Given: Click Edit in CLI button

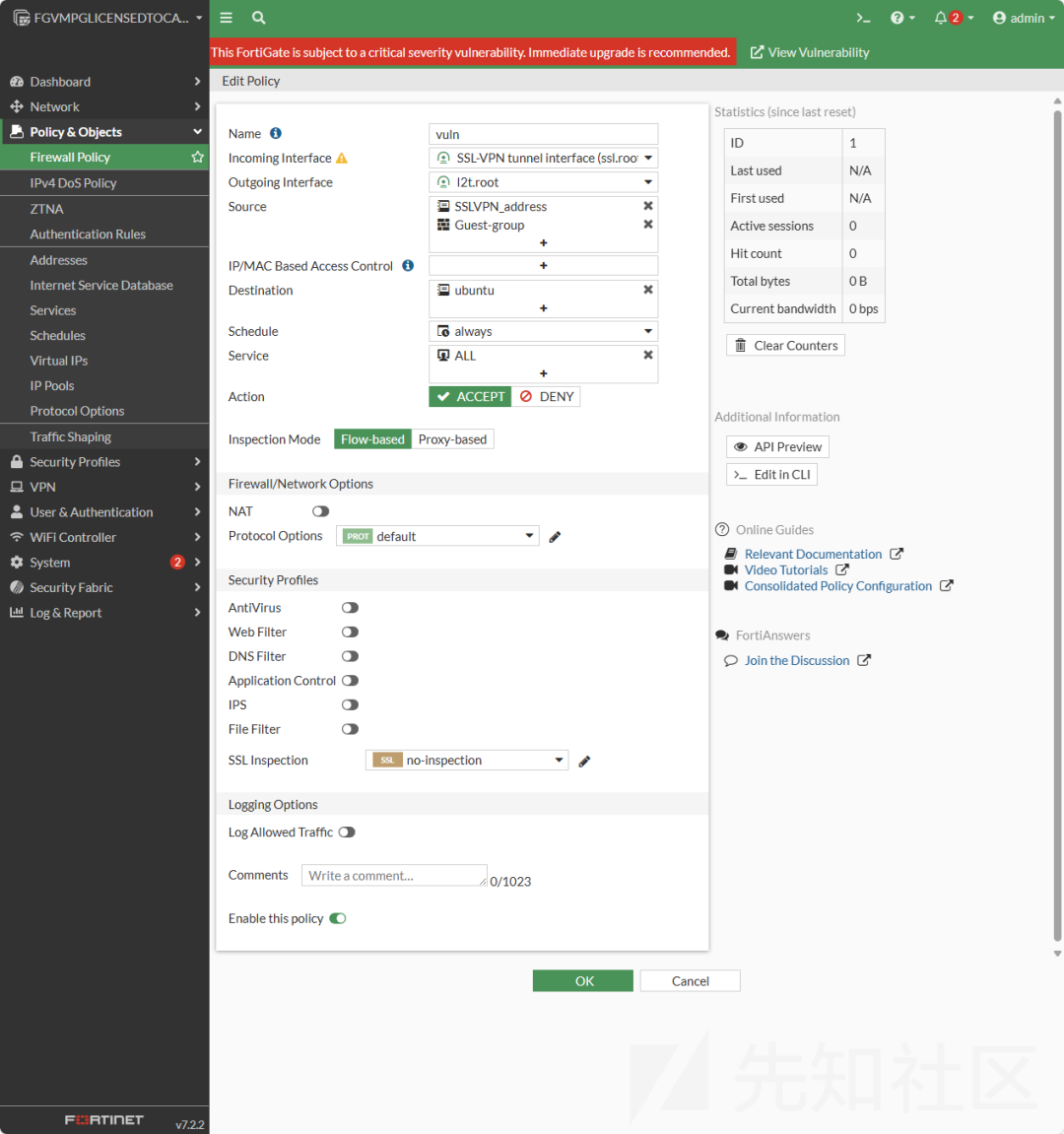Looking at the screenshot, I should click(771, 475).
